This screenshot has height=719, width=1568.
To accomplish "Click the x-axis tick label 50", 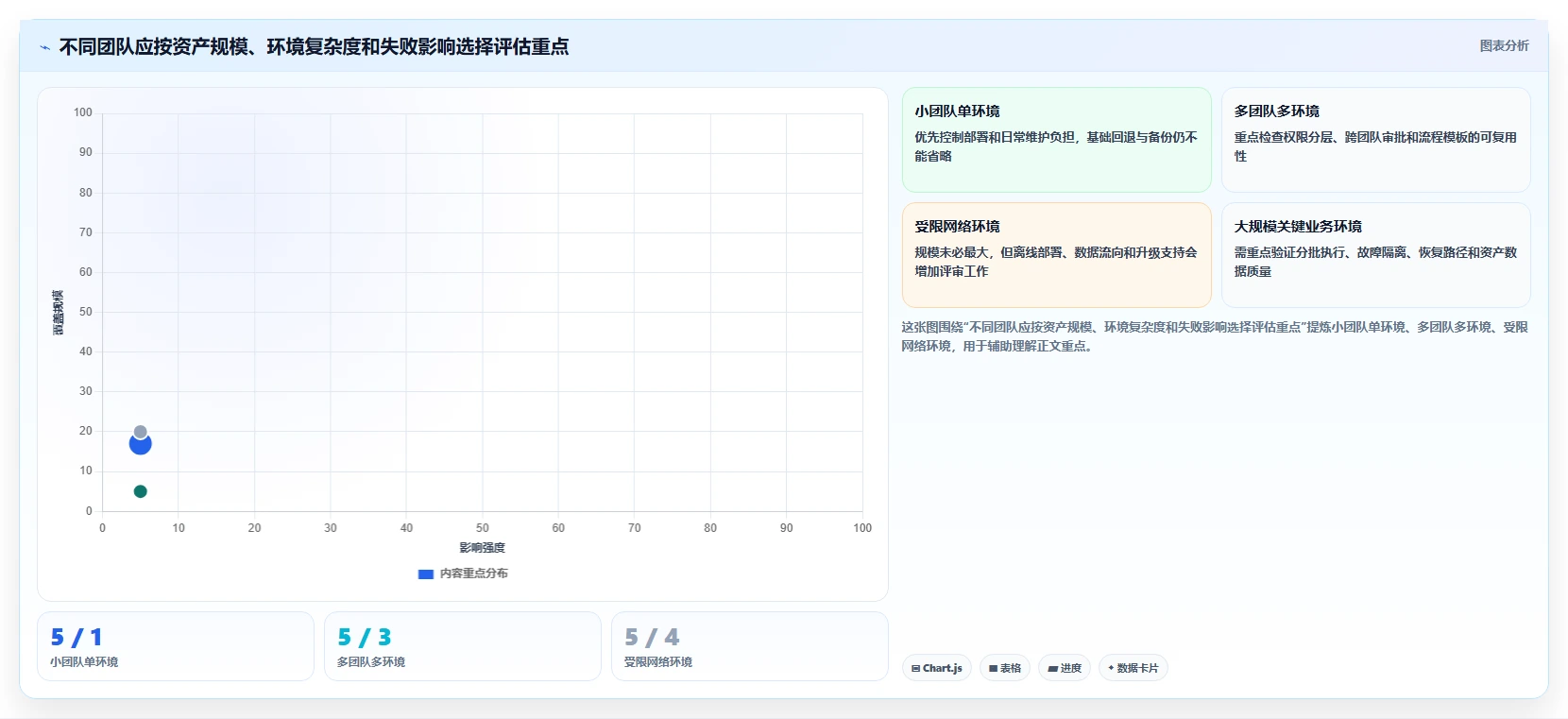I will point(483,528).
